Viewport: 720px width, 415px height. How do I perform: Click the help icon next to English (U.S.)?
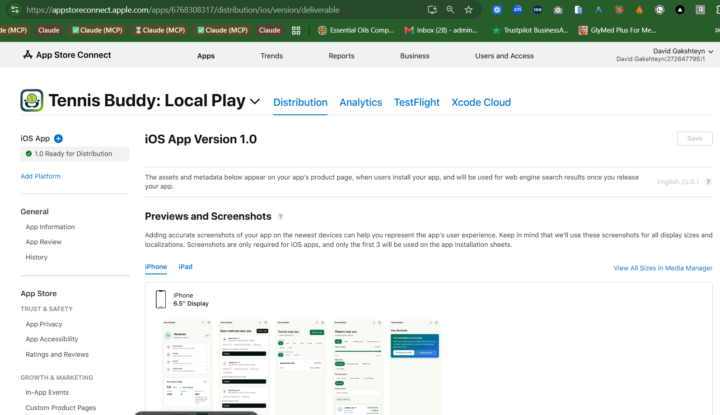(708, 182)
